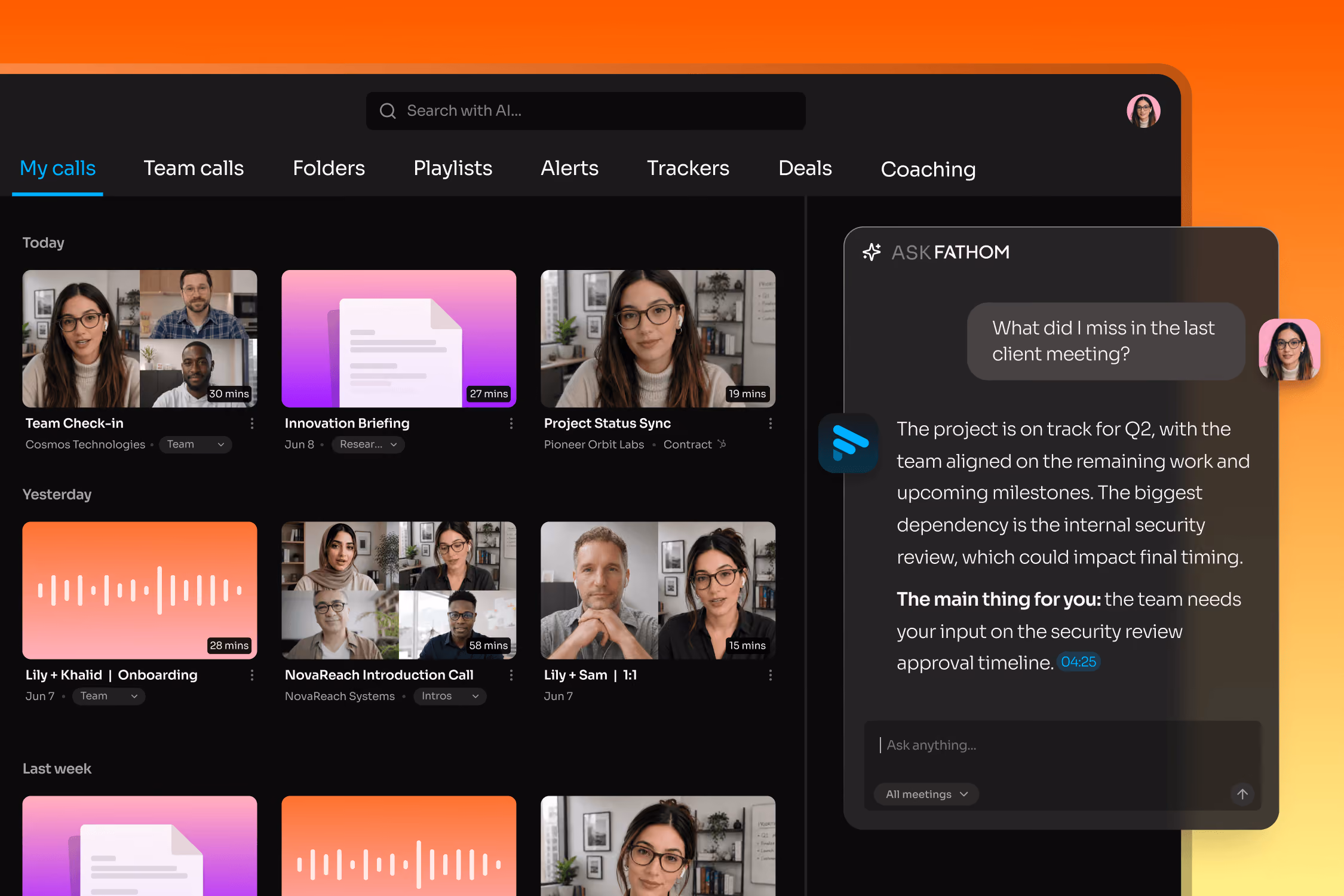The image size is (1344, 896).
Task: Click the Last week section heading
Action: click(57, 769)
